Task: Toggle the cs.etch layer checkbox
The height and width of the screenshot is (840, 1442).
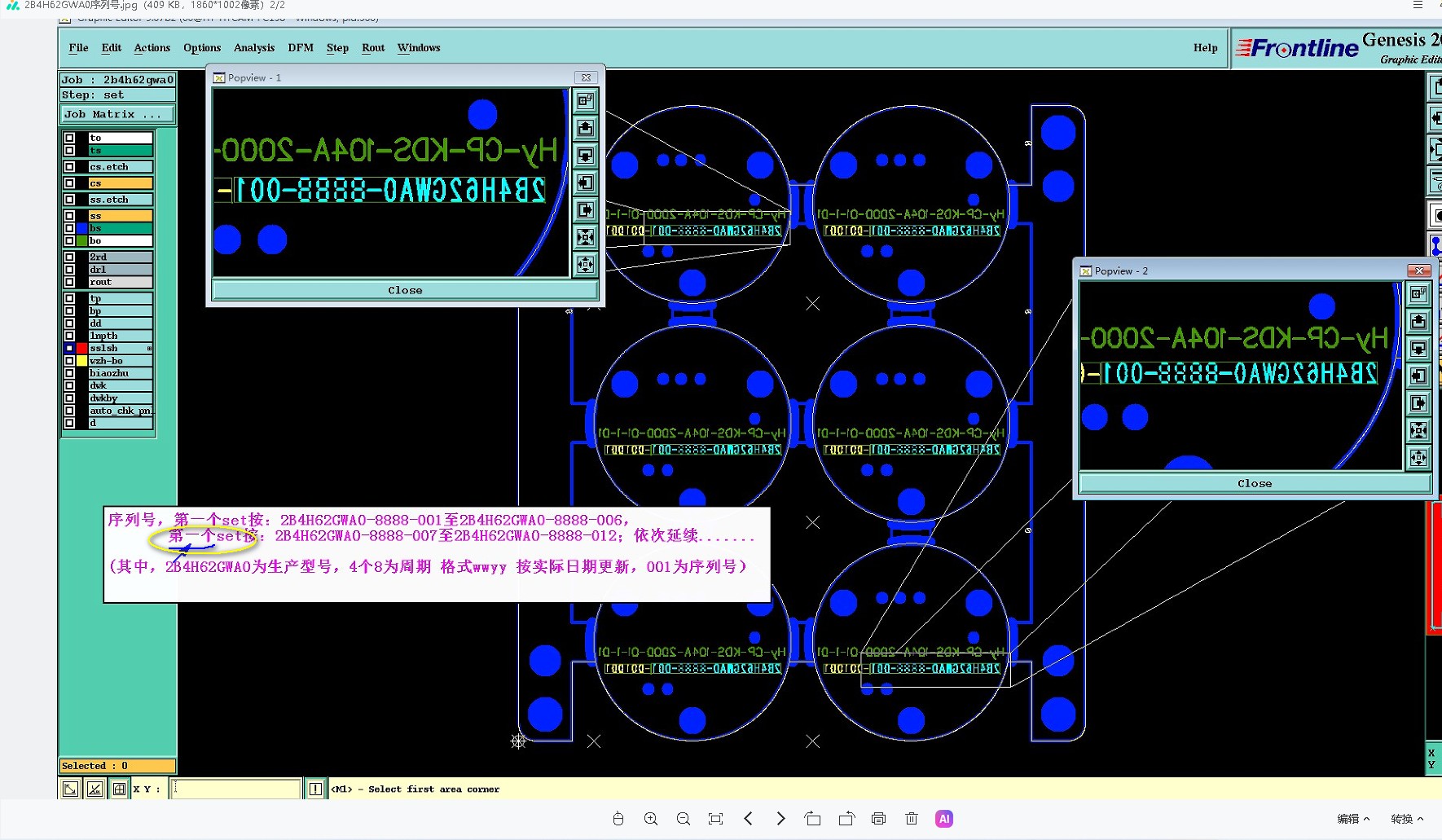Action: [x=69, y=167]
